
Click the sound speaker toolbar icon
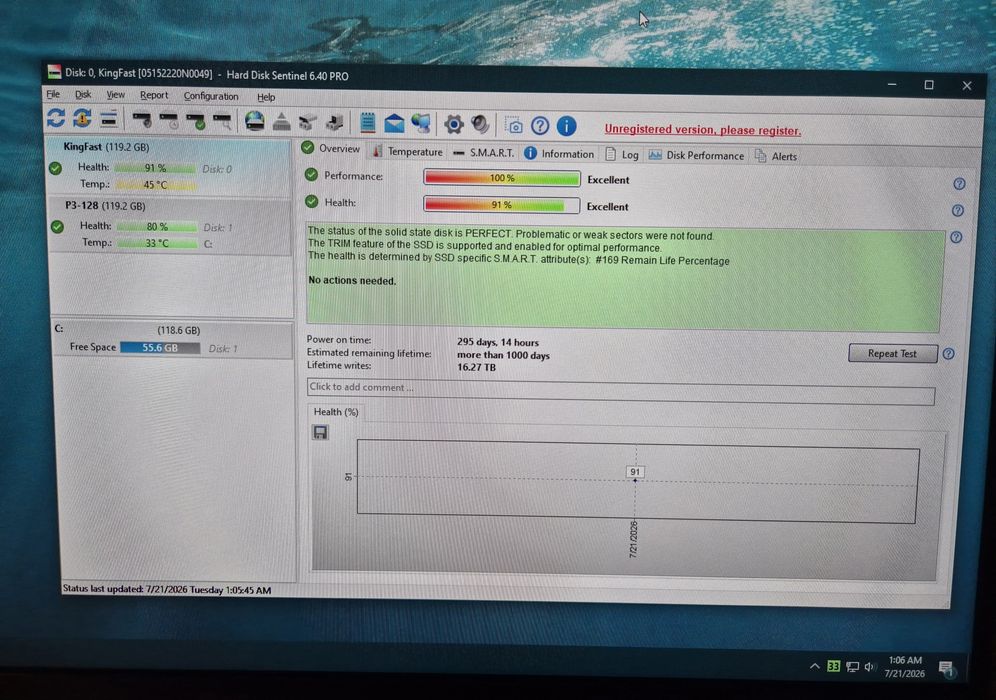[x=480, y=124]
